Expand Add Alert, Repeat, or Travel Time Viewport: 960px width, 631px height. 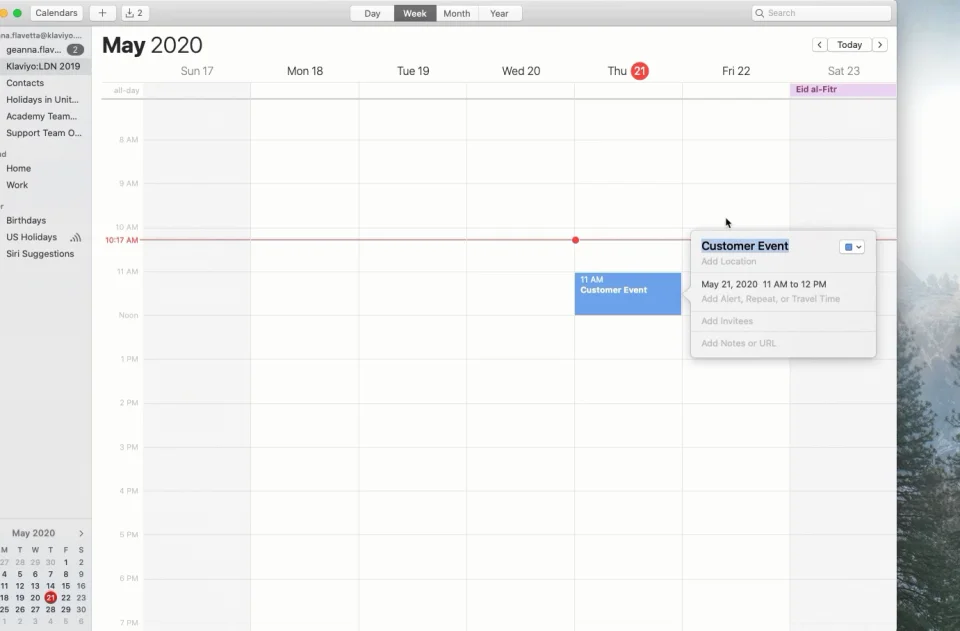click(770, 299)
